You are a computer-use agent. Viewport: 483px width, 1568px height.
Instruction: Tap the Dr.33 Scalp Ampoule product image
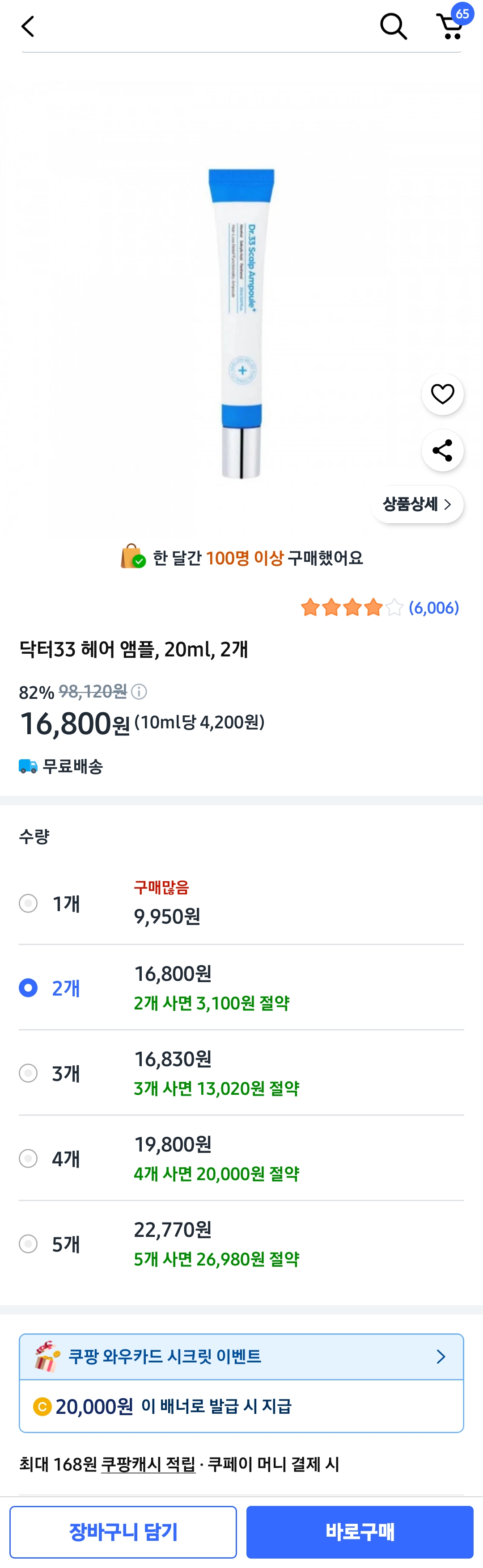tap(242, 323)
